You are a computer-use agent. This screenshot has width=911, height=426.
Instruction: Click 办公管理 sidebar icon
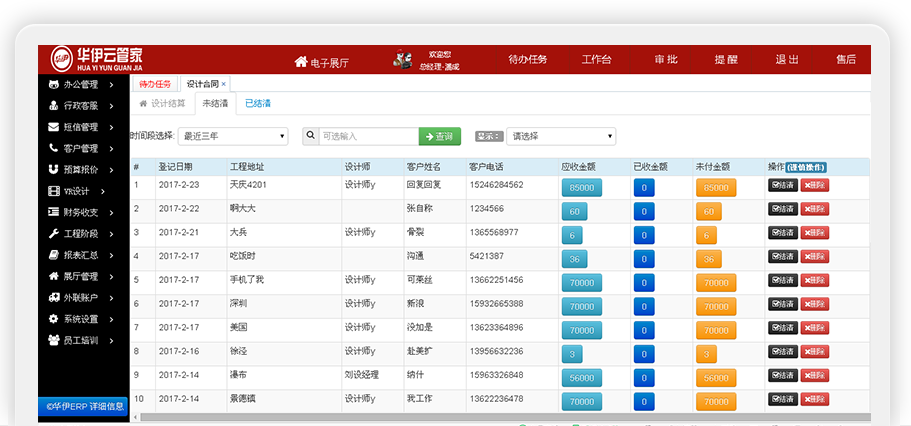tap(53, 85)
